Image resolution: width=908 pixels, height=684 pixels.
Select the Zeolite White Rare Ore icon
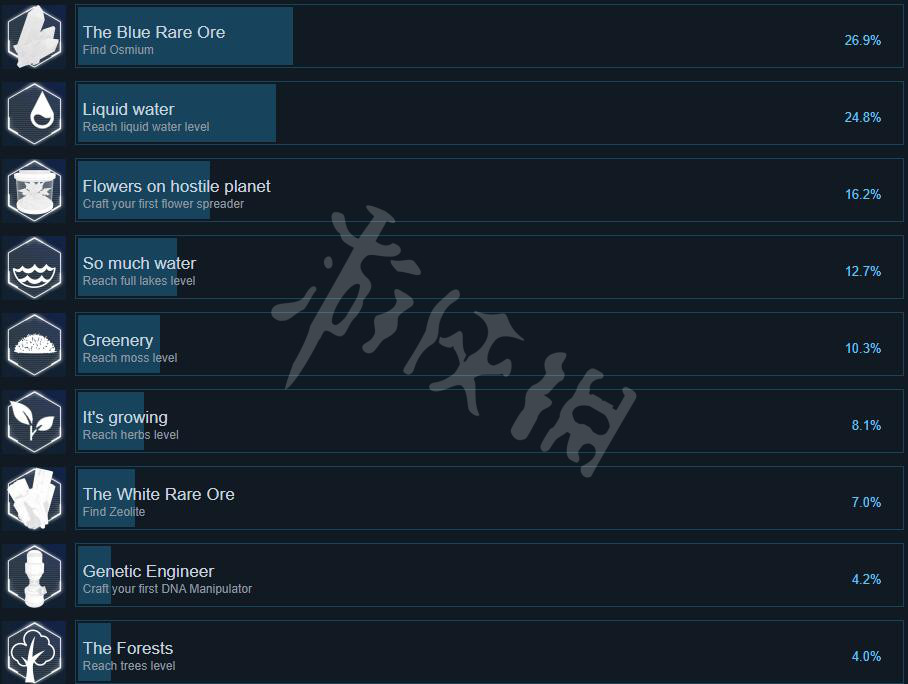coord(34,499)
